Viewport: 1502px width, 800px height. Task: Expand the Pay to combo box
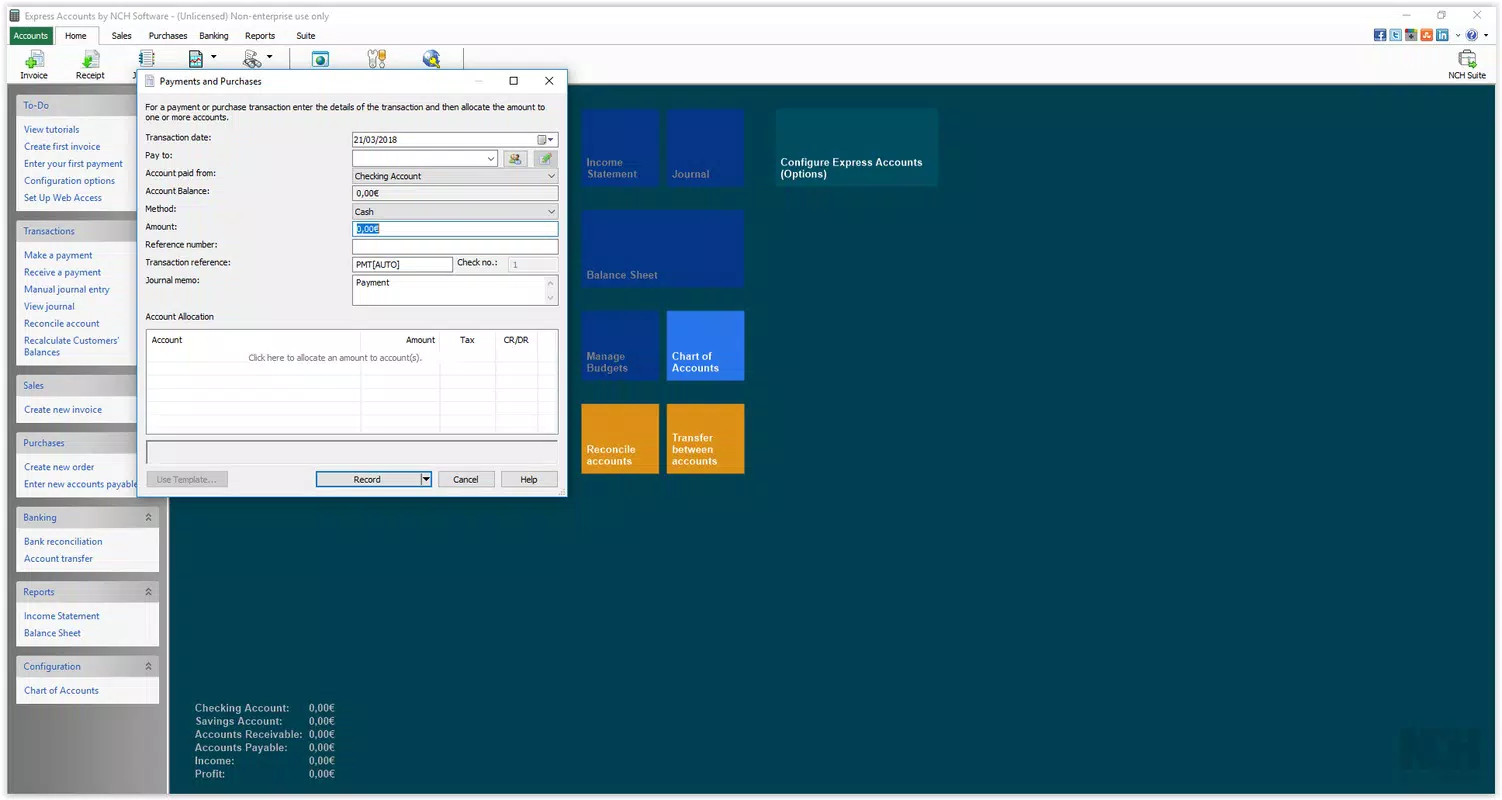pyautogui.click(x=490, y=158)
